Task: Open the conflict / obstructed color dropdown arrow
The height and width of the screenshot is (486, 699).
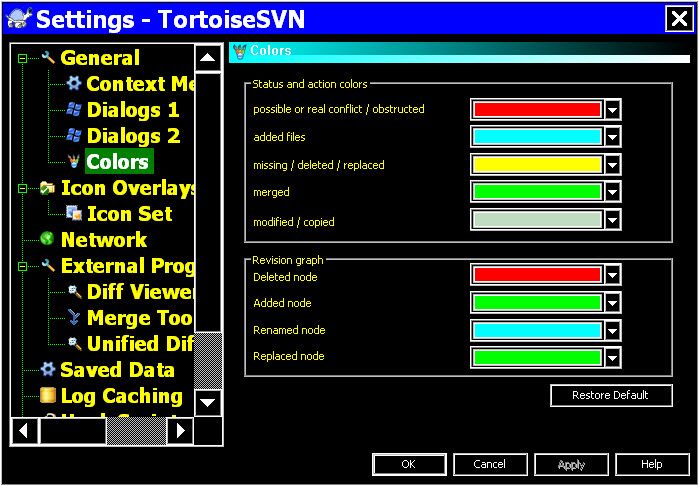Action: pyautogui.click(x=613, y=110)
